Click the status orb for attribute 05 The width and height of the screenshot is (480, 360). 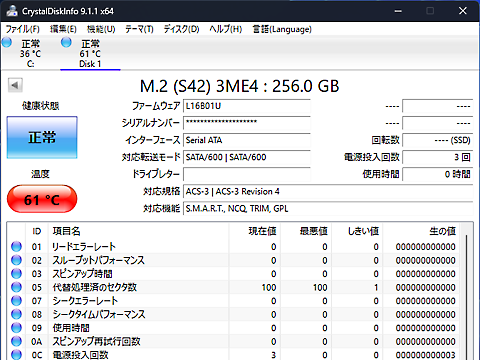pyautogui.click(x=16, y=287)
